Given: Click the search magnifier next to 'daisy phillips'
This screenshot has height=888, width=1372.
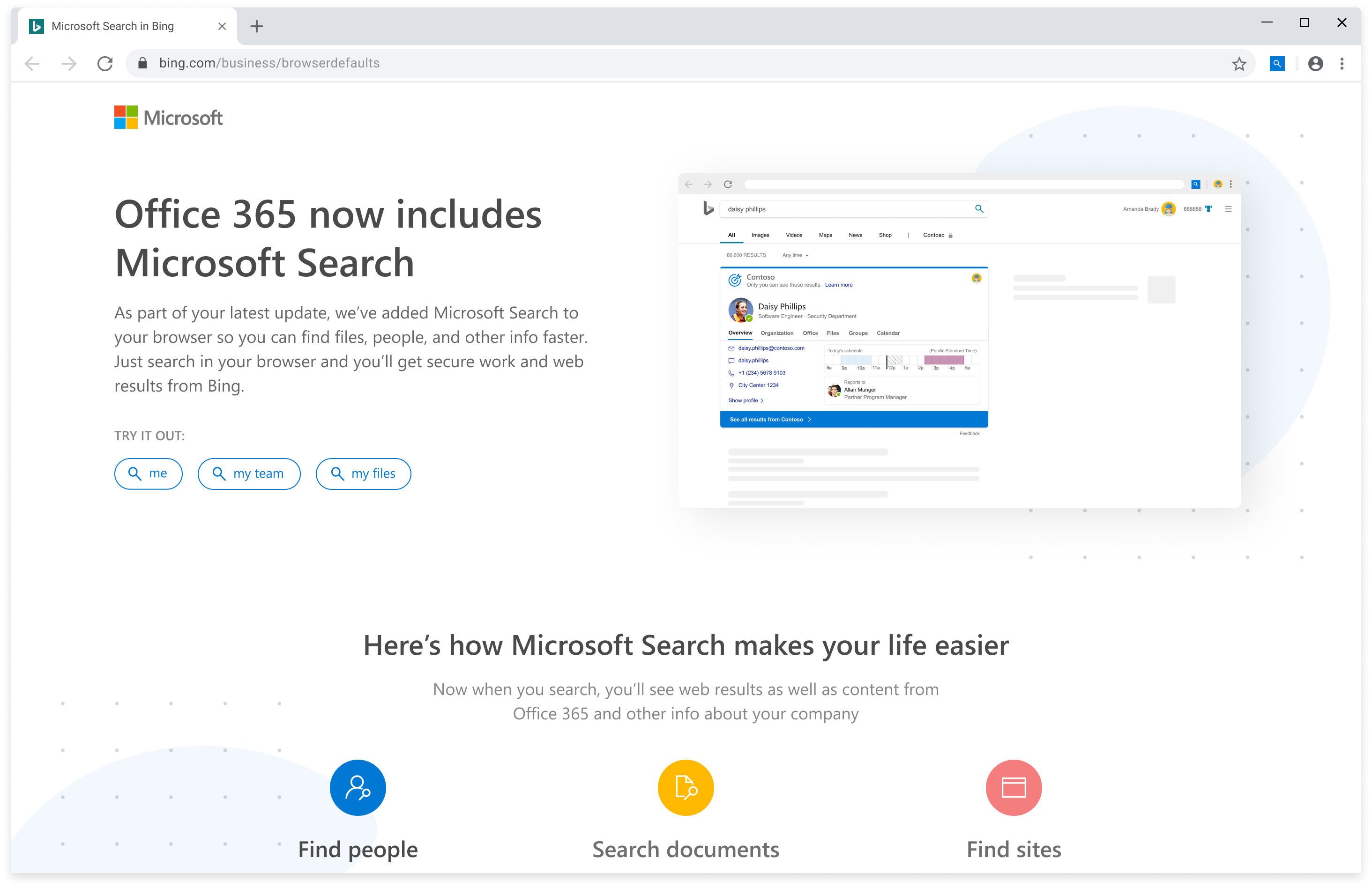Looking at the screenshot, I should [979, 209].
